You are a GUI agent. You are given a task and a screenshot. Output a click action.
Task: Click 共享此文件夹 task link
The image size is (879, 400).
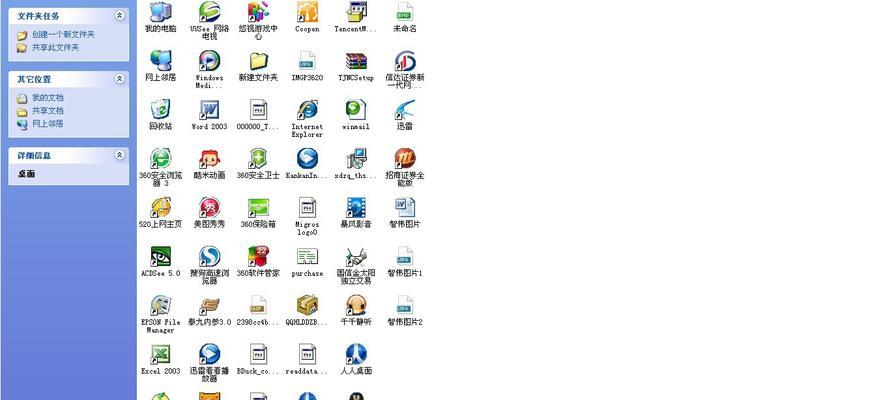pos(55,48)
